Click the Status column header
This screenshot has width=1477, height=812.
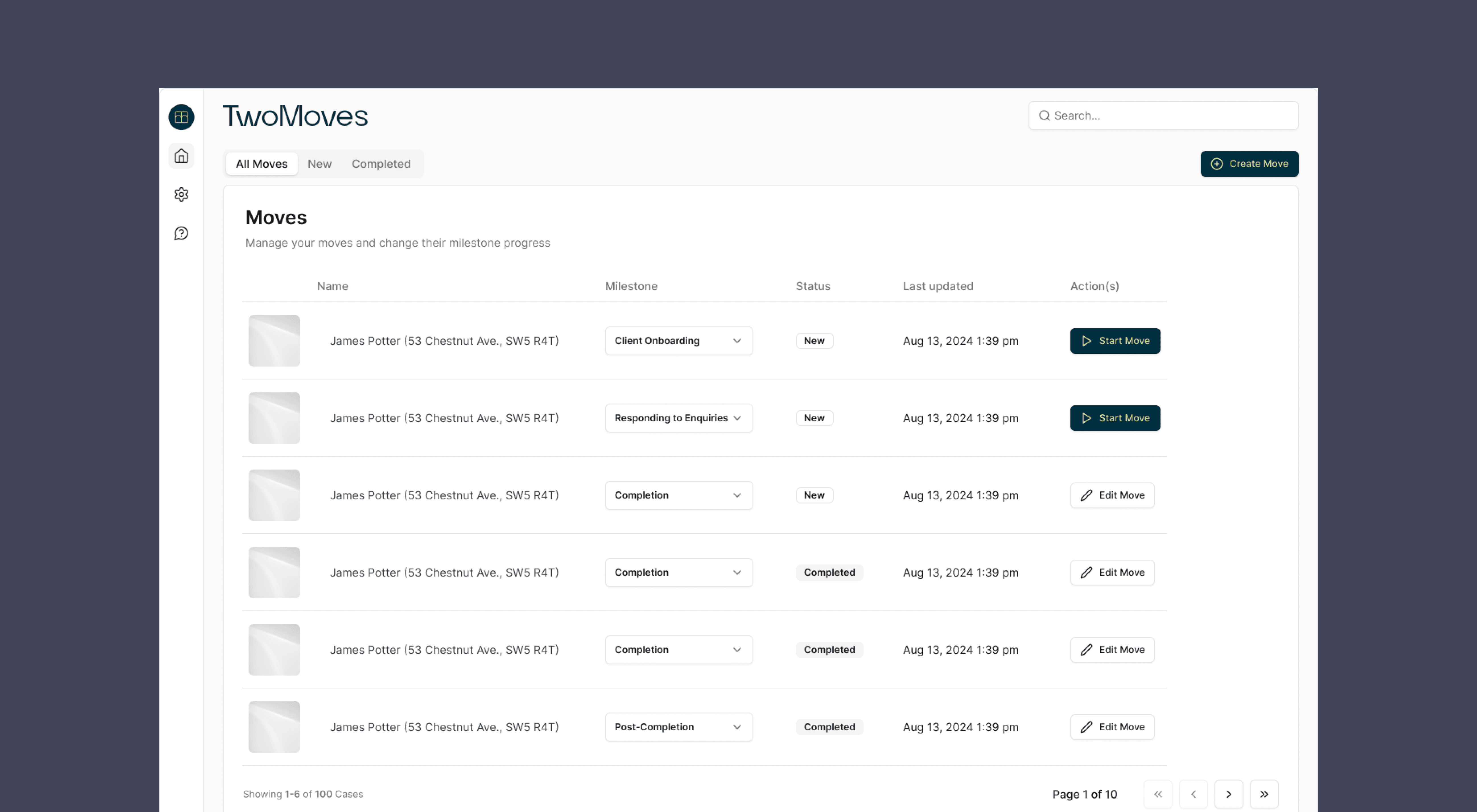pyautogui.click(x=813, y=286)
